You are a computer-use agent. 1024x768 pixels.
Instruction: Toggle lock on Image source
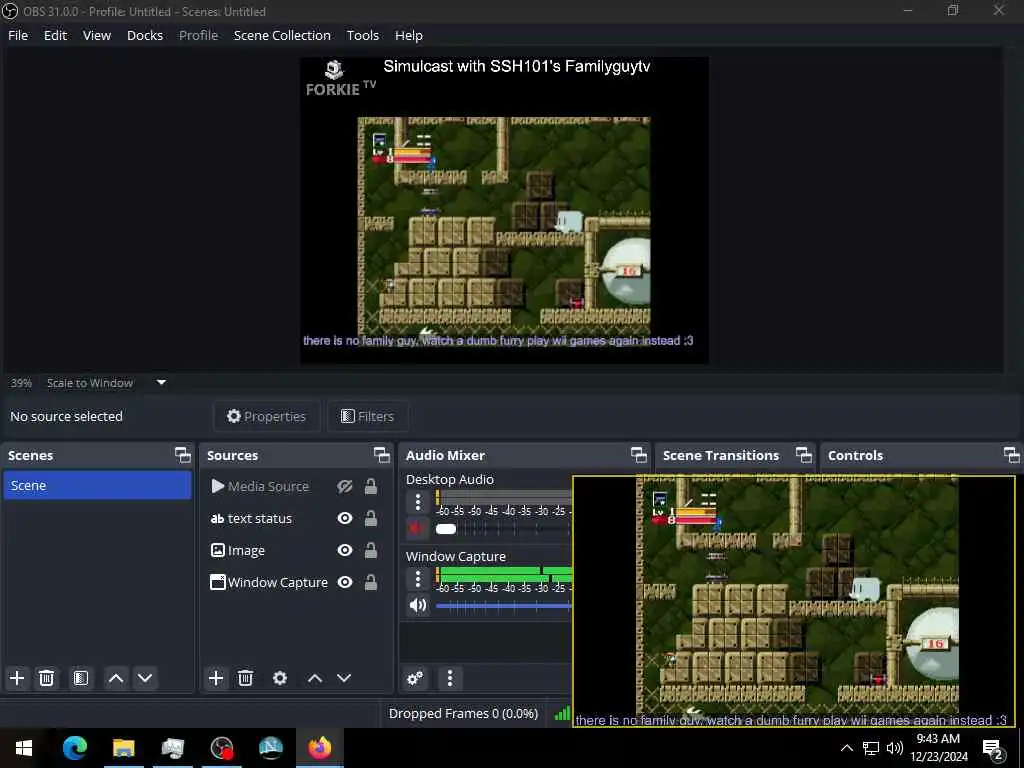pyautogui.click(x=370, y=550)
